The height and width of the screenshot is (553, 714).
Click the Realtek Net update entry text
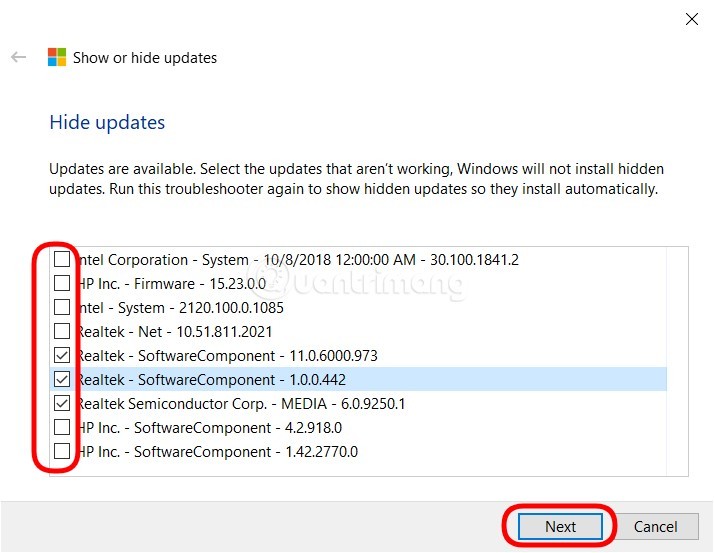tap(175, 332)
